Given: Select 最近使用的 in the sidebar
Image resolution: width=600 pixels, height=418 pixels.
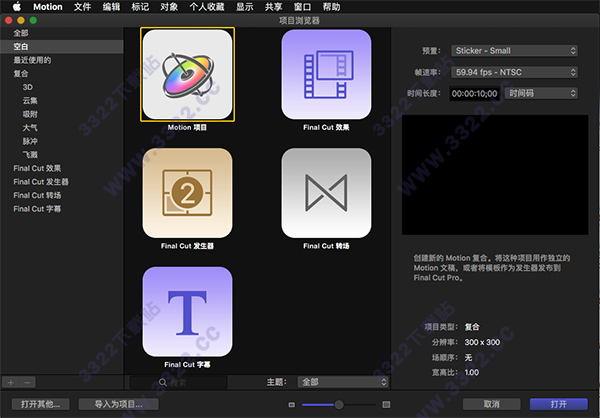Looking at the screenshot, I should [32, 60].
